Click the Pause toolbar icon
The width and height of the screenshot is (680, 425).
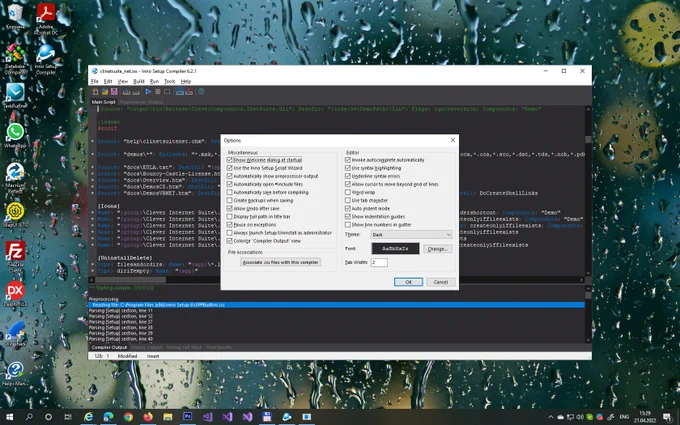pos(157,92)
